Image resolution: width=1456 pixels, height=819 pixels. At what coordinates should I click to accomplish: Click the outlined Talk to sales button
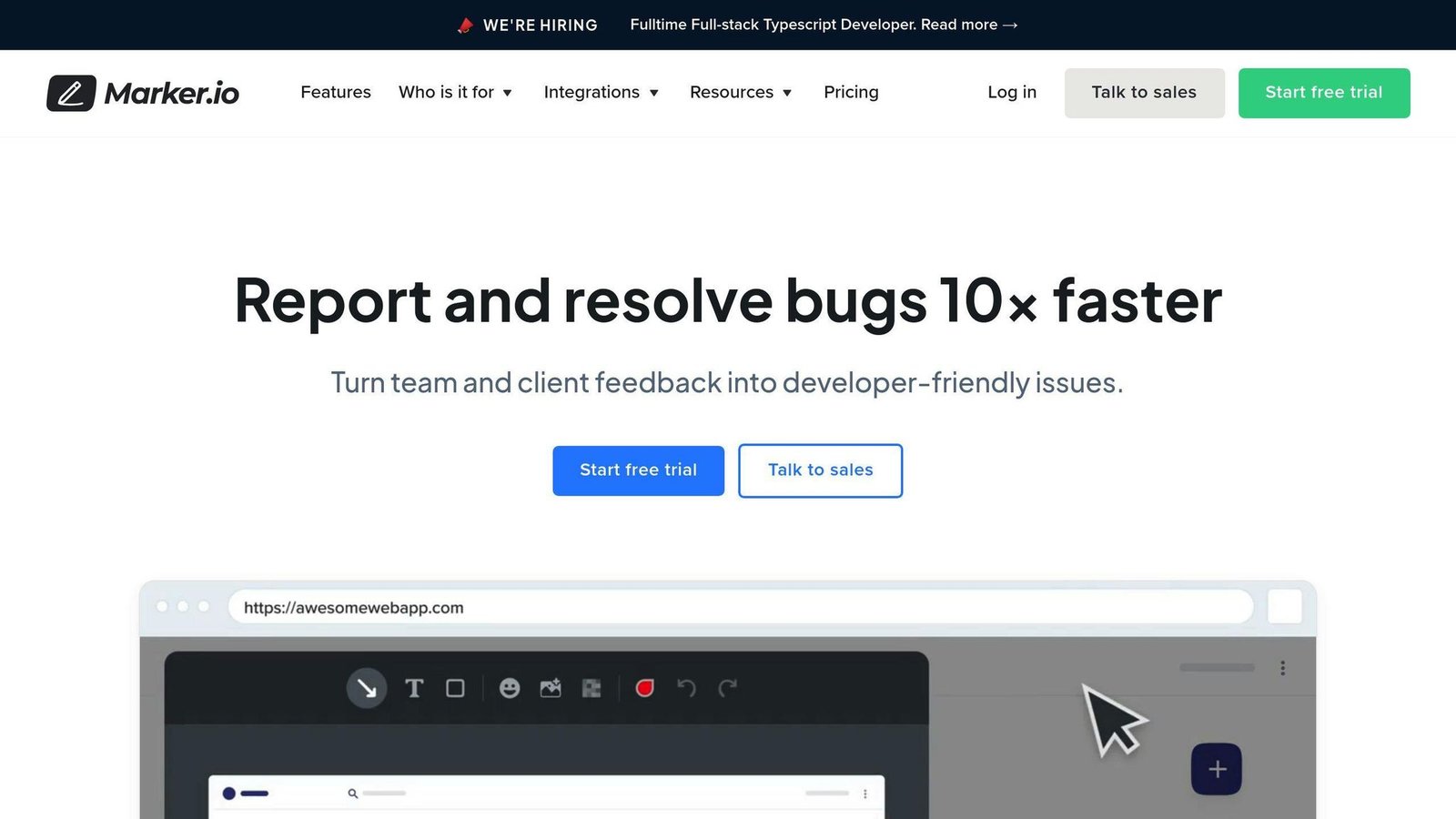pos(821,470)
